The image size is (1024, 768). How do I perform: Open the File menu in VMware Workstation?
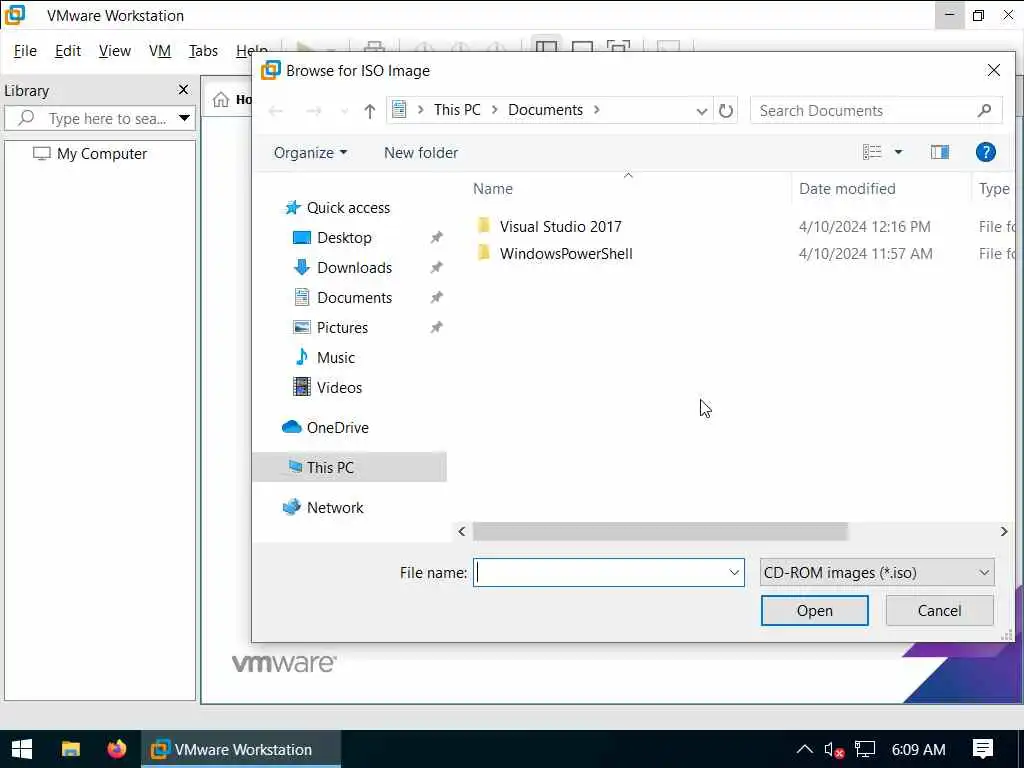[25, 51]
